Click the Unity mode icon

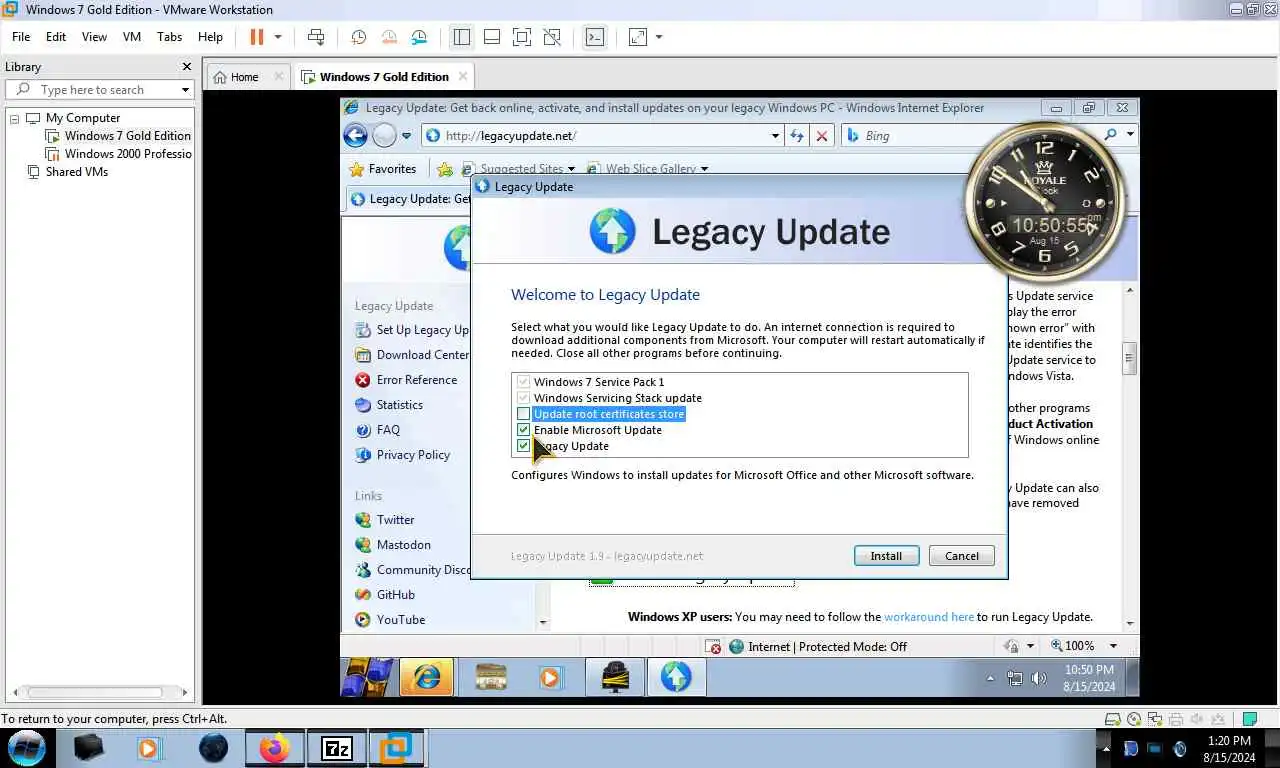(551, 37)
